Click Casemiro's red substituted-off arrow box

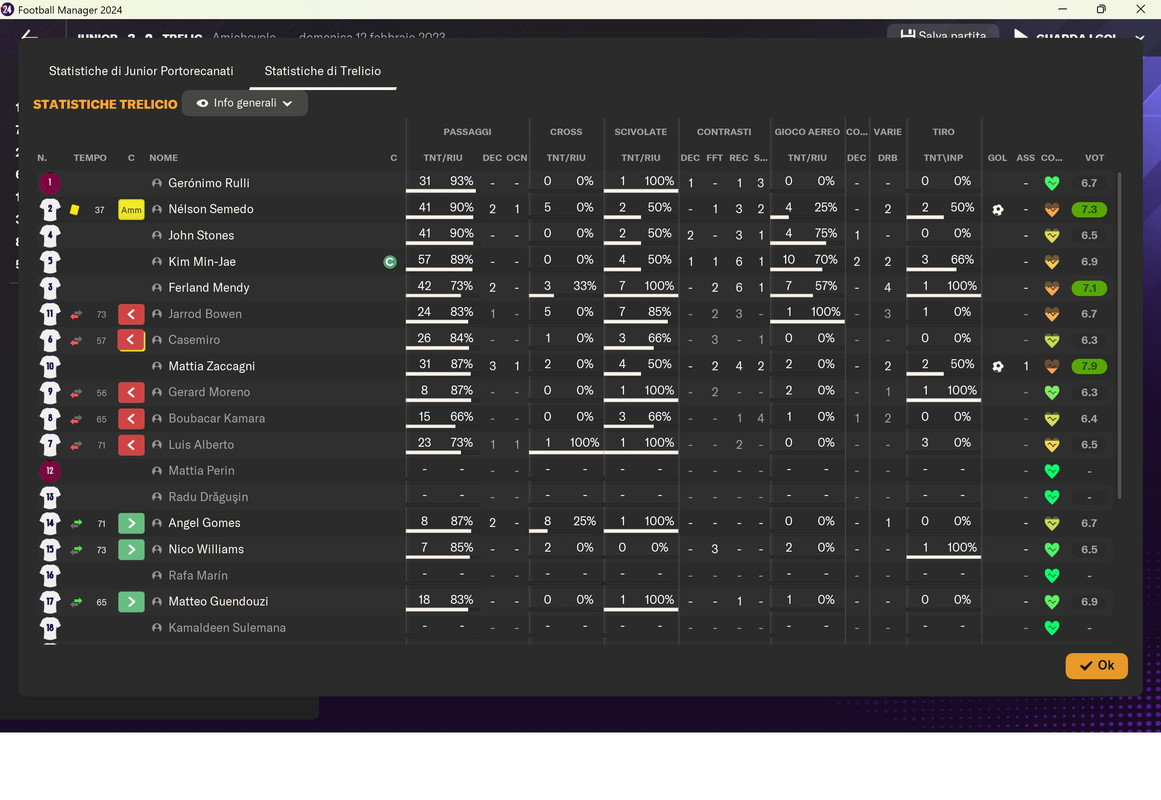tap(131, 340)
